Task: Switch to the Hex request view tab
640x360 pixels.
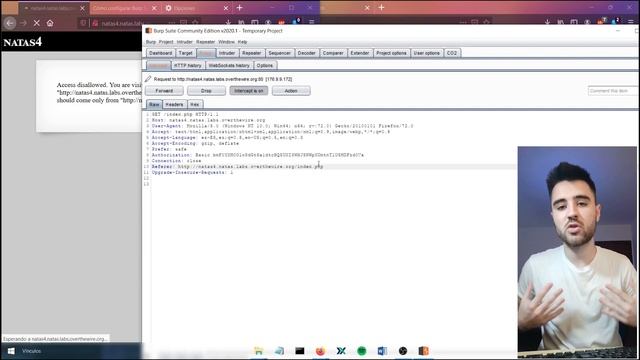Action: [x=195, y=104]
